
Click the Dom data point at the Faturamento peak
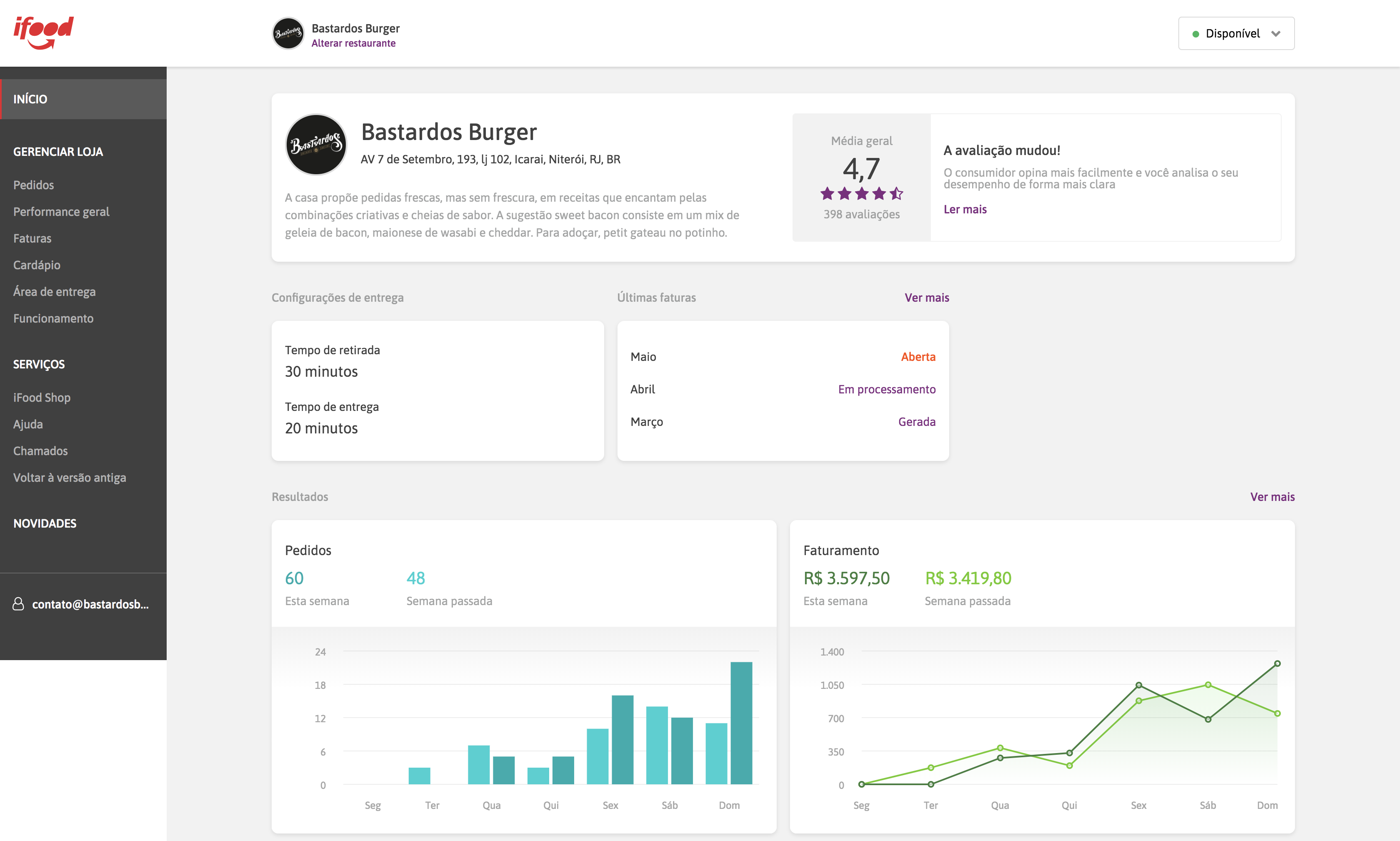[1277, 663]
